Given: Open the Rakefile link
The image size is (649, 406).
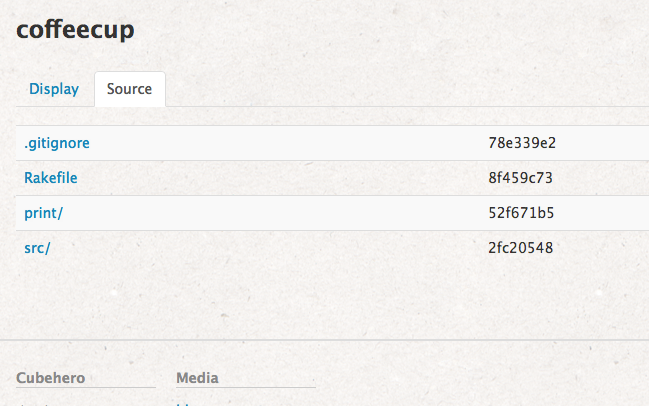Looking at the screenshot, I should coord(51,178).
